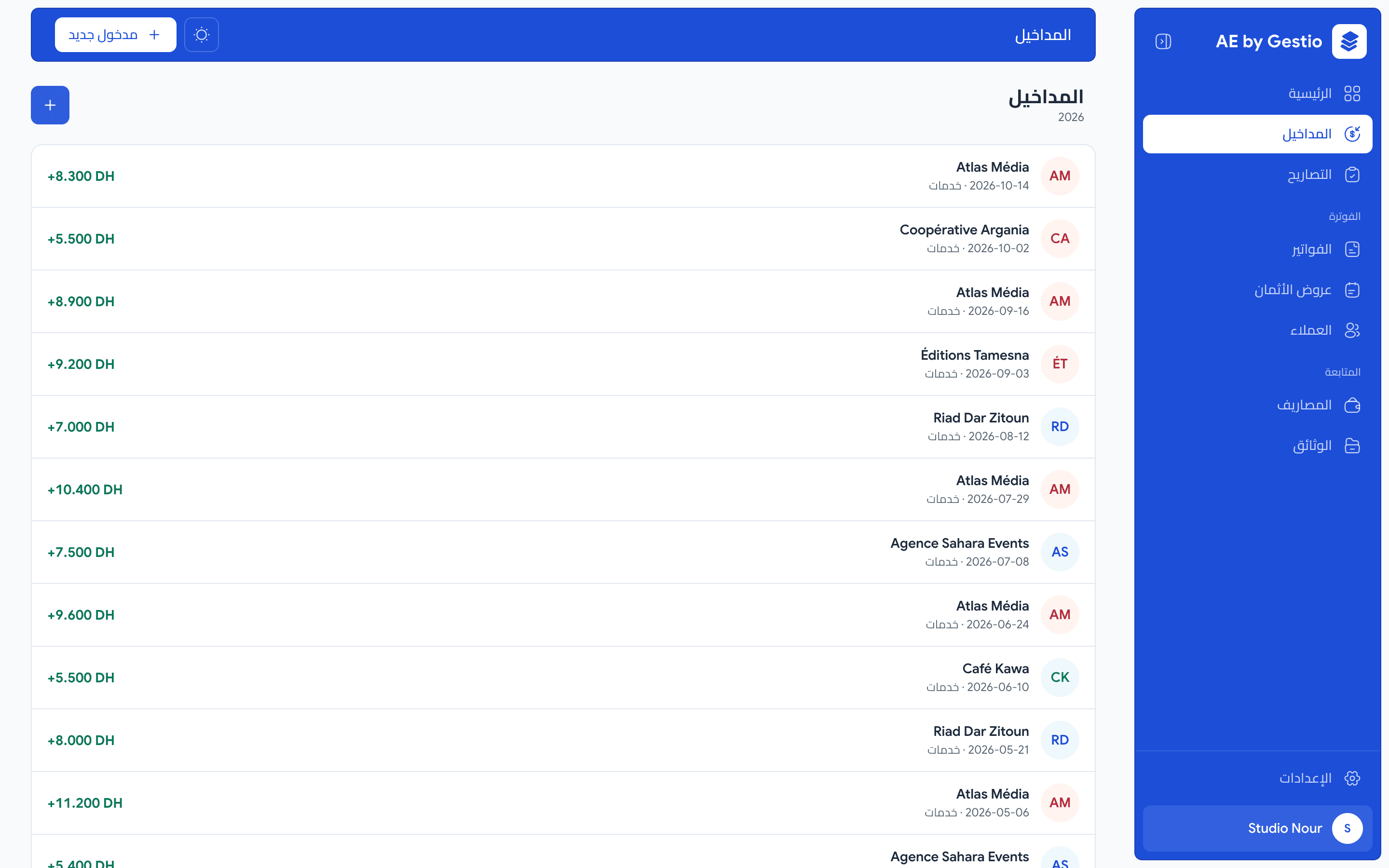Click the CA avatar for Coopérative Argania
Screen dimensions: 1389x868
click(x=1060, y=238)
